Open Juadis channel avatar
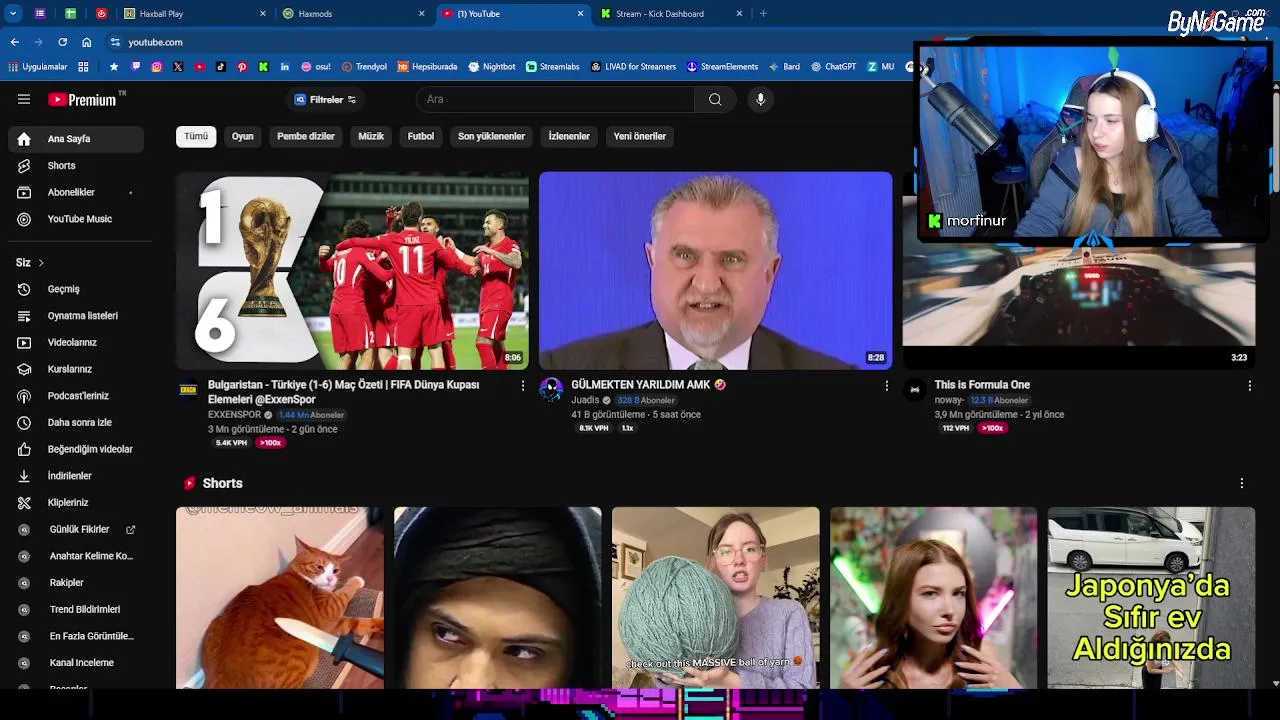Screen dimensions: 1280x720 pos(551,389)
